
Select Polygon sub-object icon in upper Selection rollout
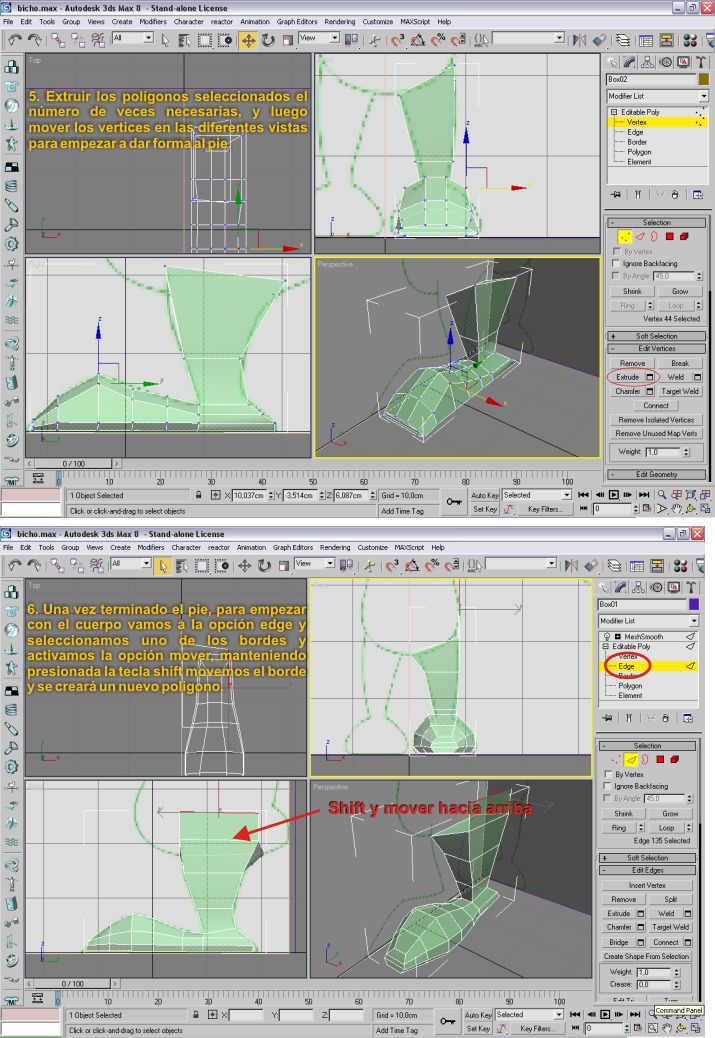click(669, 236)
